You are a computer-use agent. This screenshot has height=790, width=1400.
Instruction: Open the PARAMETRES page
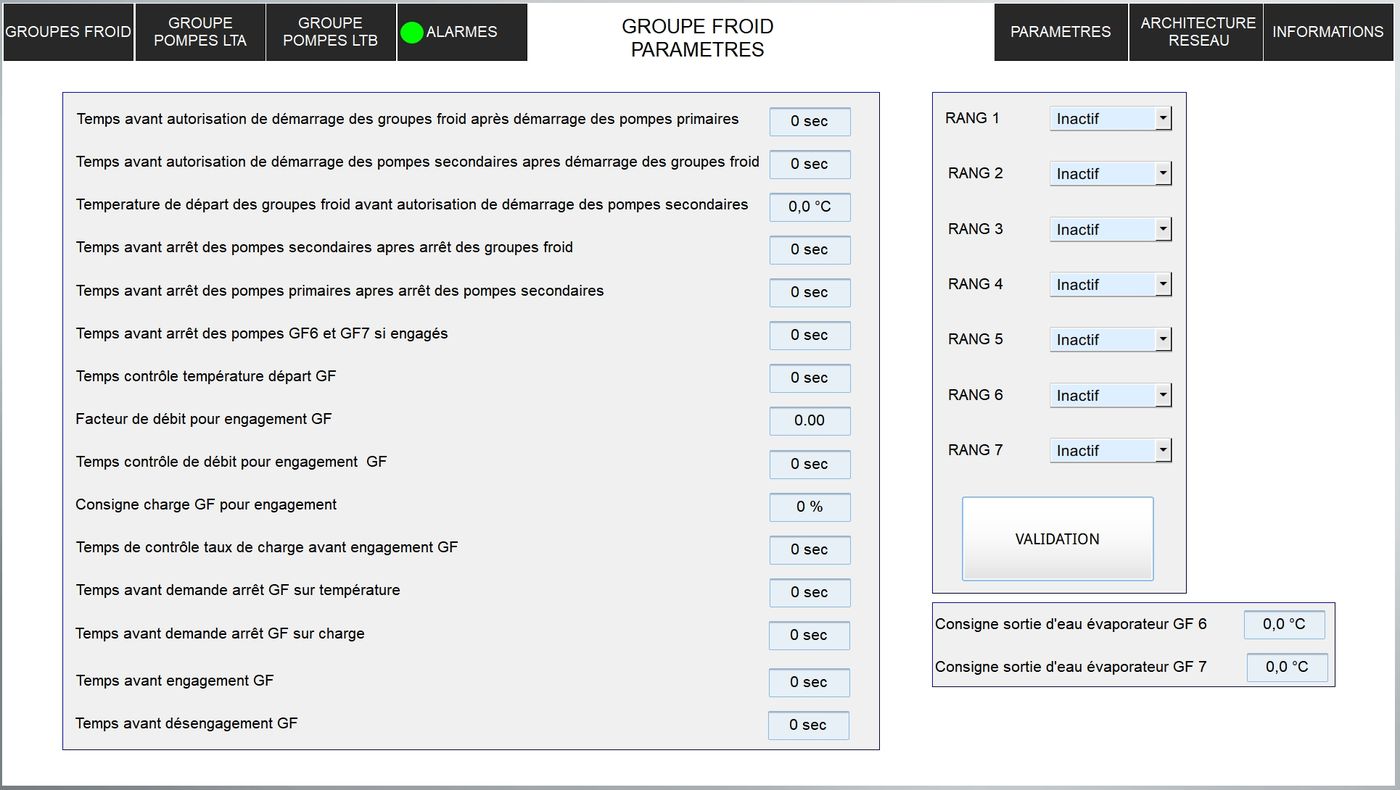coord(1061,32)
